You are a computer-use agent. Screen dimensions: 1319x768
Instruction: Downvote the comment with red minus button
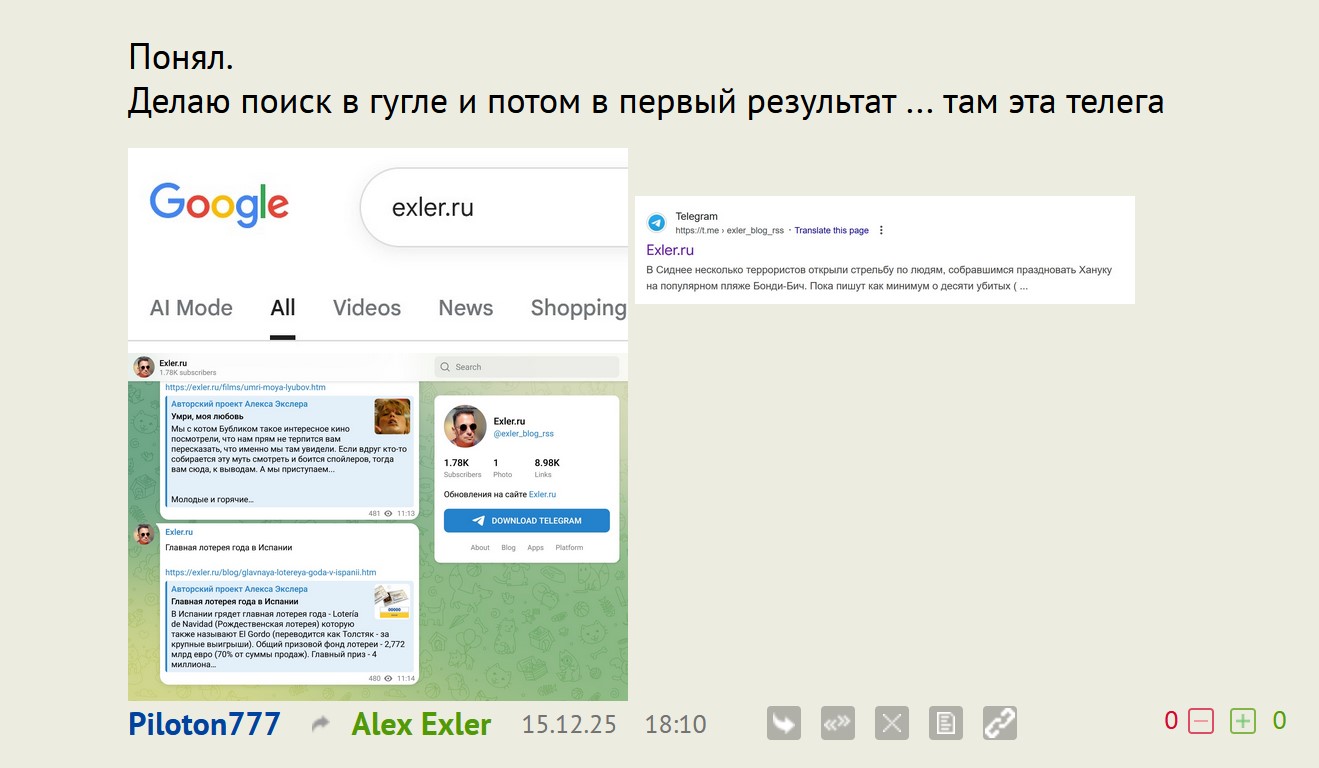pos(1200,721)
